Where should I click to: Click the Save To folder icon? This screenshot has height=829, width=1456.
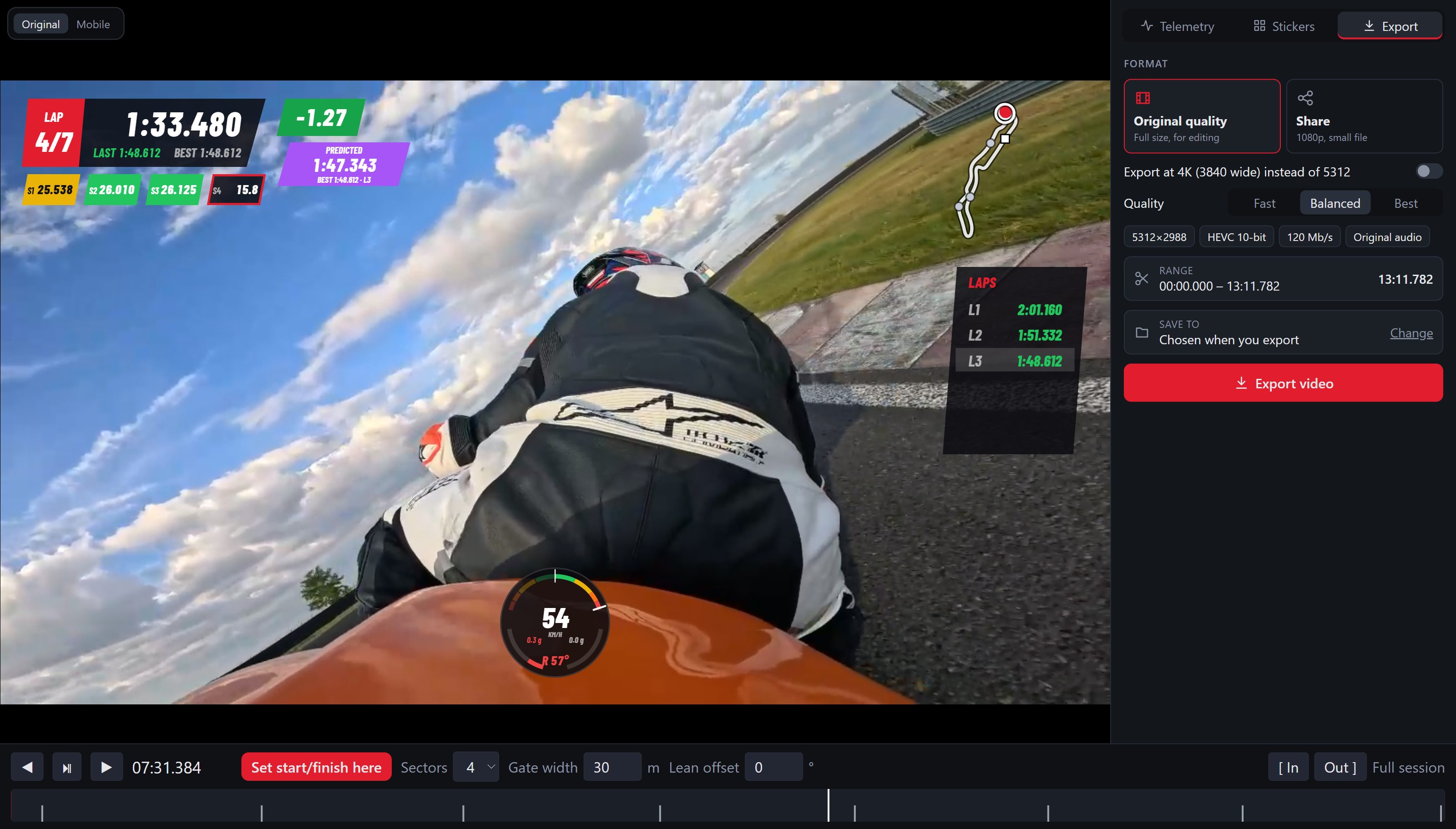[1142, 332]
